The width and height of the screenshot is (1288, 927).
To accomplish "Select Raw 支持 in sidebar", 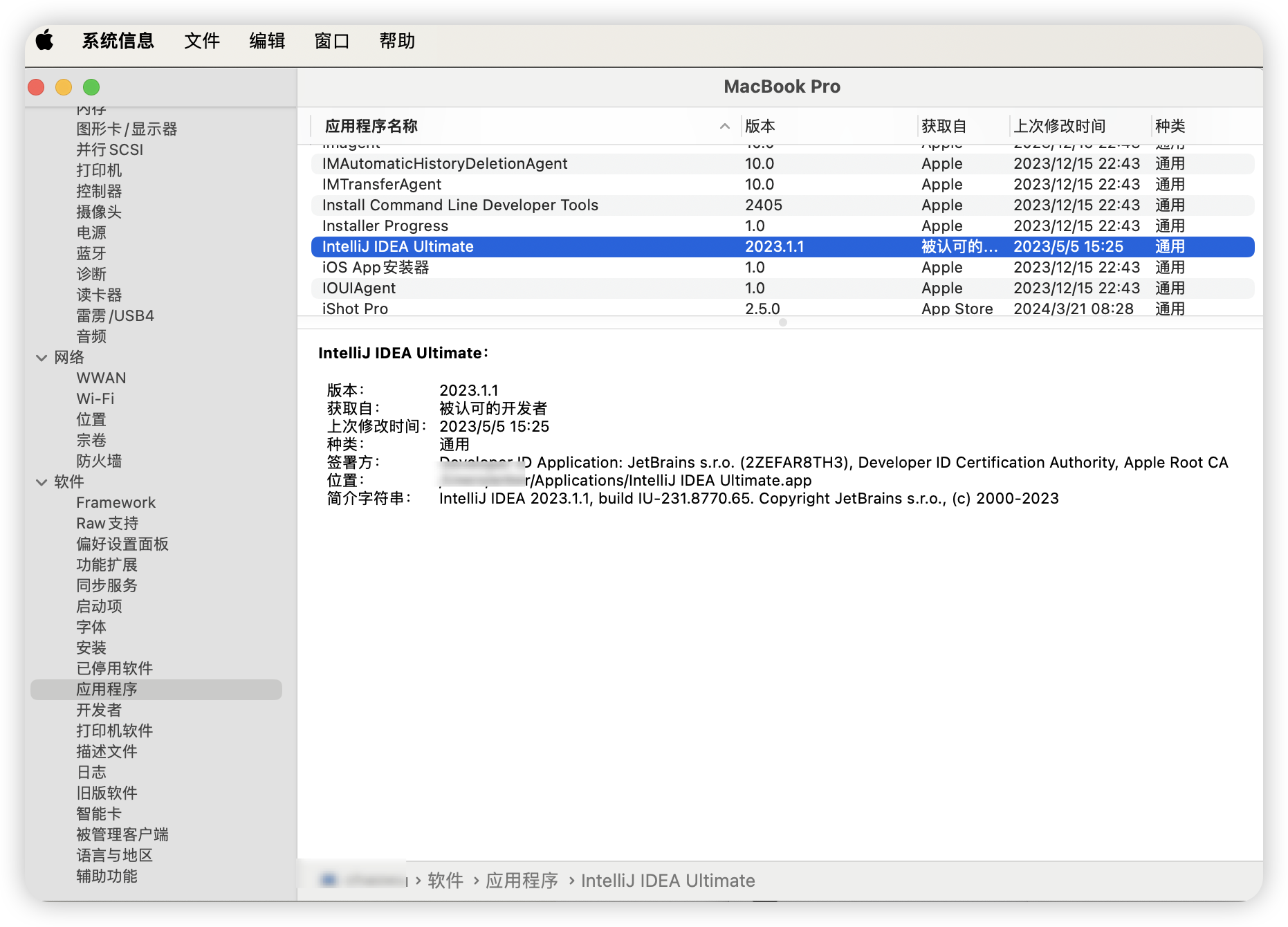I will tap(107, 524).
